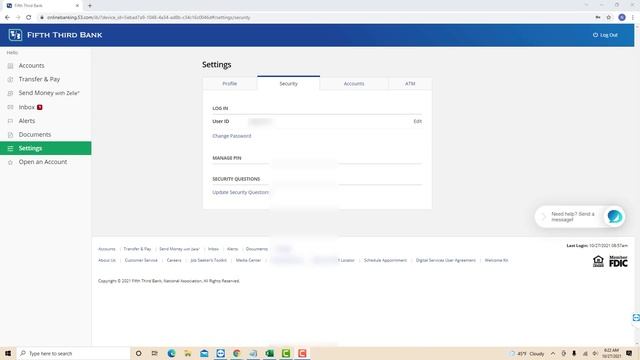The image size is (640, 360).
Task: Click footer Welcome Kit link
Action: pos(496,260)
